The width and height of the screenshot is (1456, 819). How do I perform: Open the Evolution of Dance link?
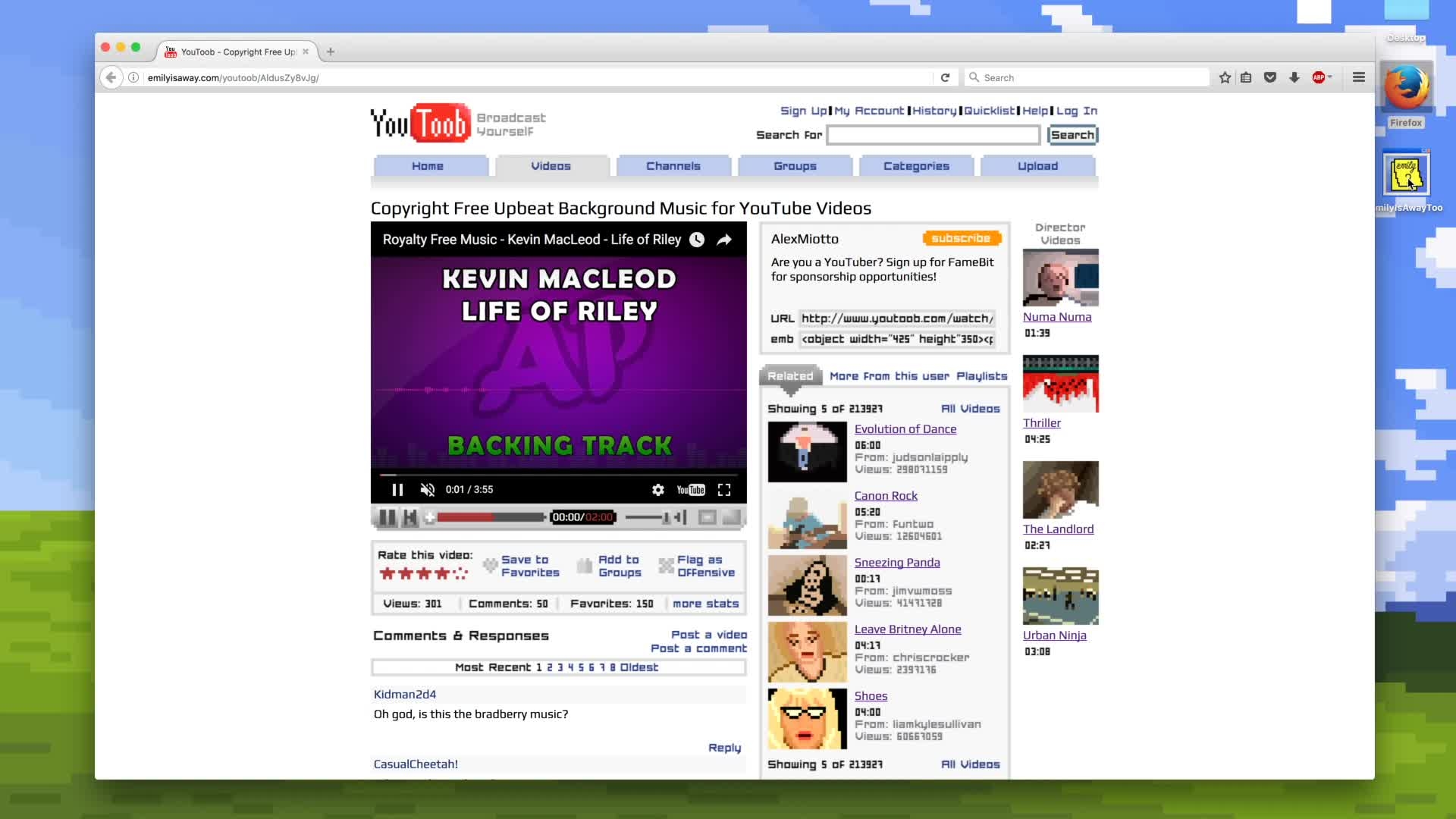click(x=905, y=429)
